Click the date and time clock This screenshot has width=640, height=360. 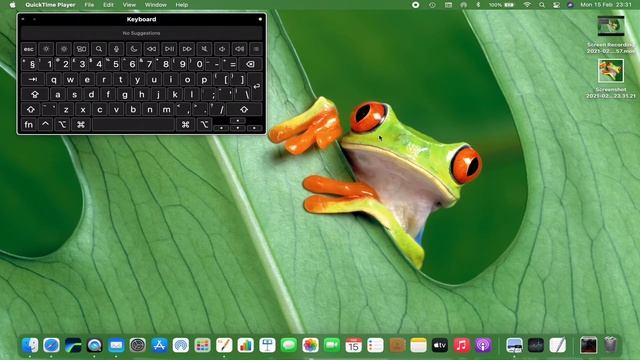click(606, 5)
